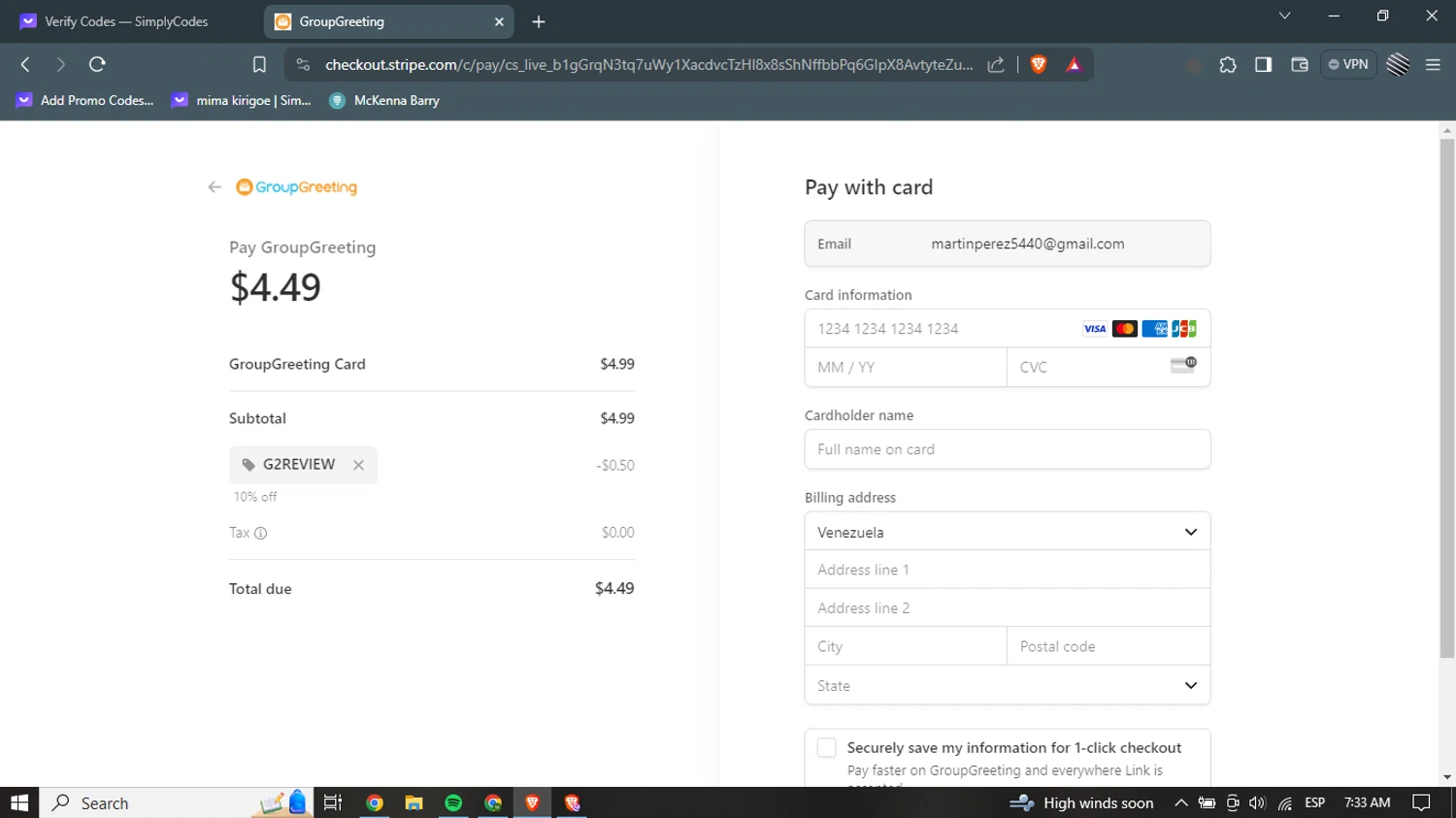This screenshot has width=1456, height=818.
Task: Click the American Express brand icon
Action: click(x=1154, y=329)
